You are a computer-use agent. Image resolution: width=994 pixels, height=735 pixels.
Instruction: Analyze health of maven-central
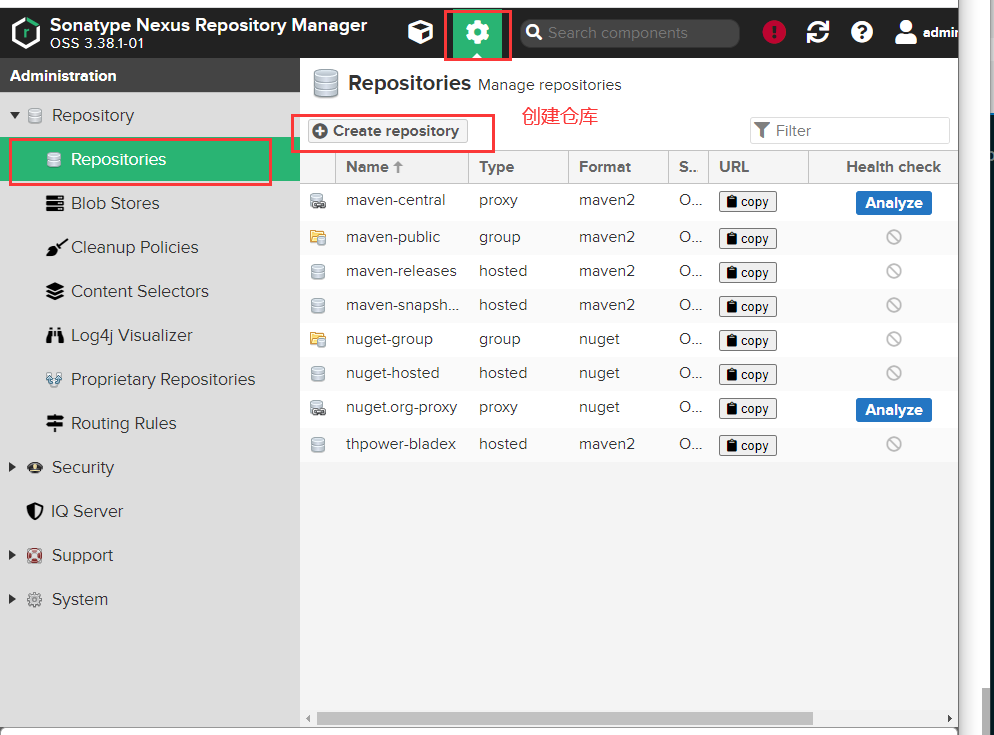coord(893,203)
